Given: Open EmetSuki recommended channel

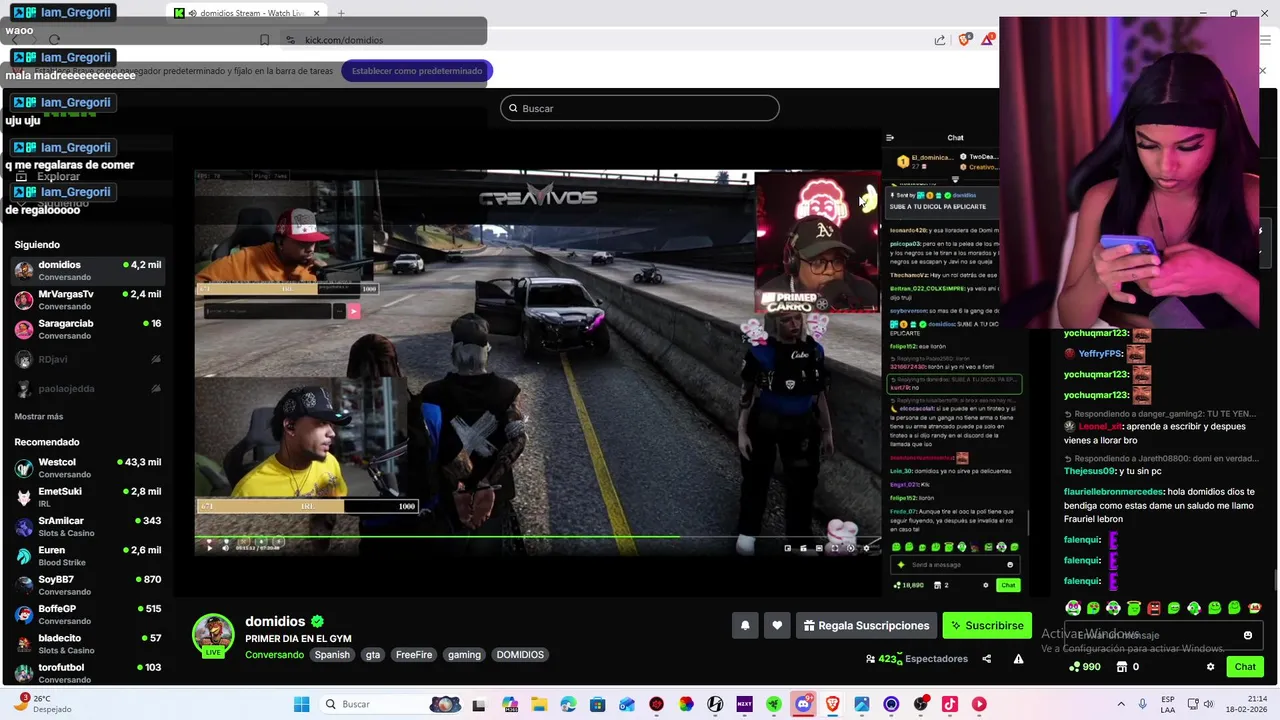Looking at the screenshot, I should (87, 497).
